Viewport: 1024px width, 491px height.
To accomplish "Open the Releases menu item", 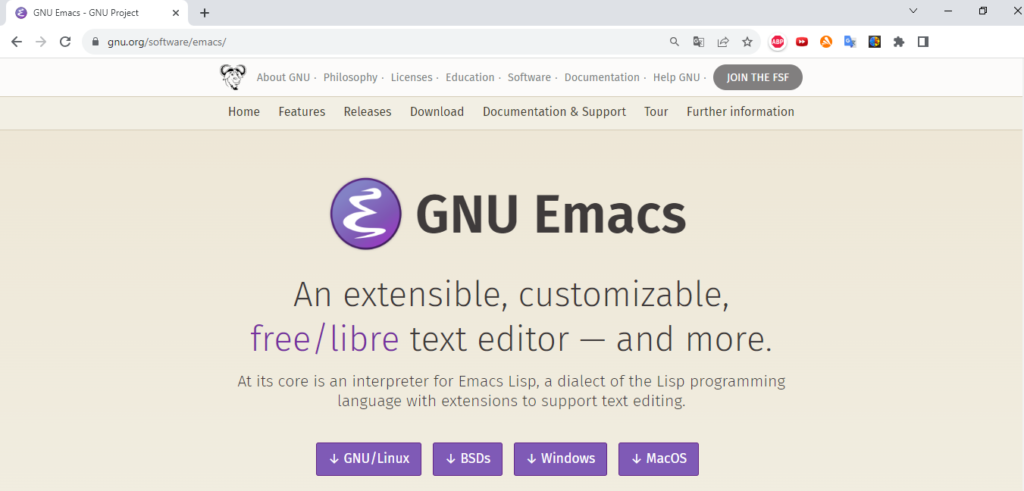I will click(368, 112).
